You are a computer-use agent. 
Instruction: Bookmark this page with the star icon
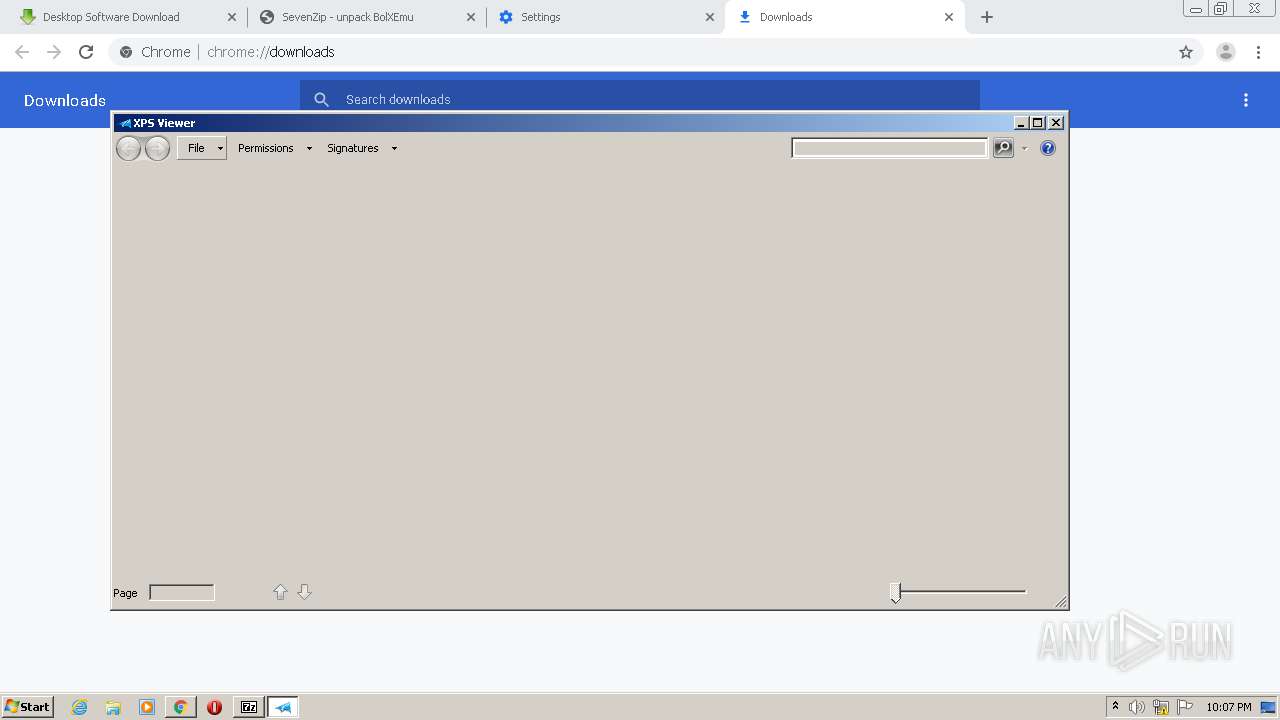[x=1186, y=52]
